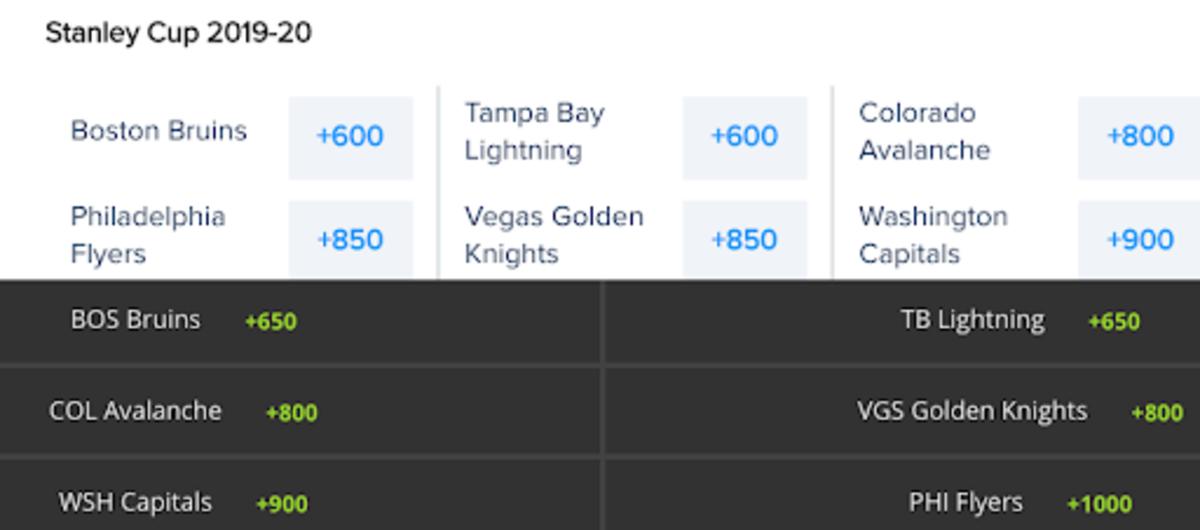Select the Philadelphia Flyers team name
This screenshot has height=530, width=1200.
(147, 235)
